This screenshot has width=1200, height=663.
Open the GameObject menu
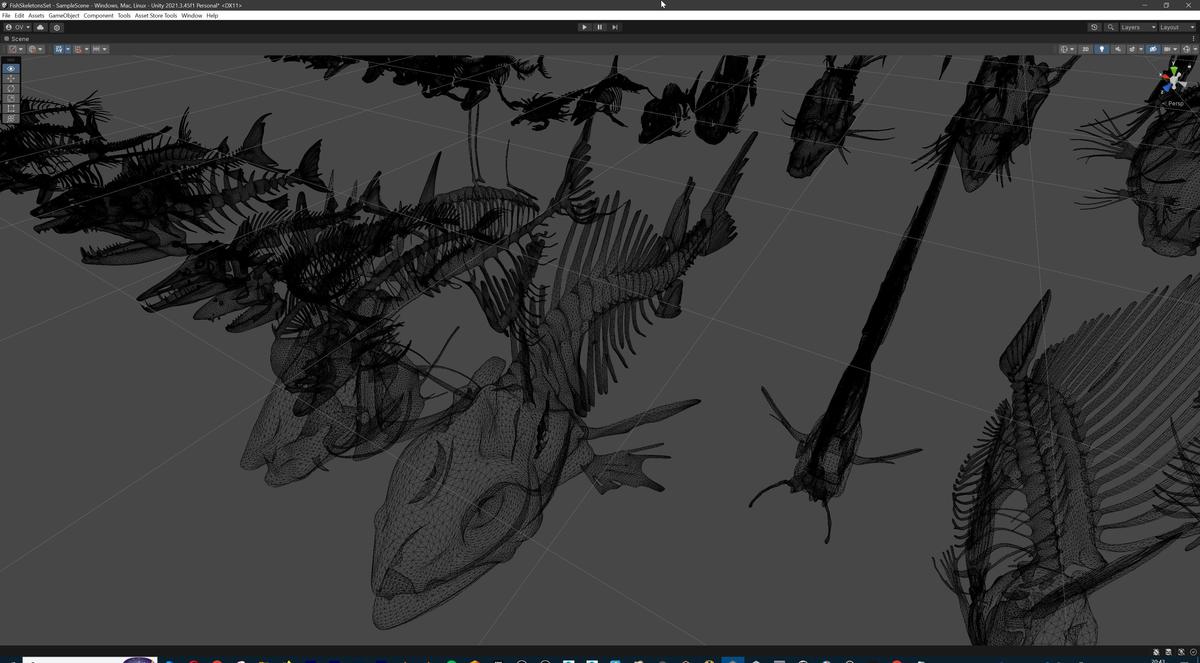pyautogui.click(x=63, y=15)
